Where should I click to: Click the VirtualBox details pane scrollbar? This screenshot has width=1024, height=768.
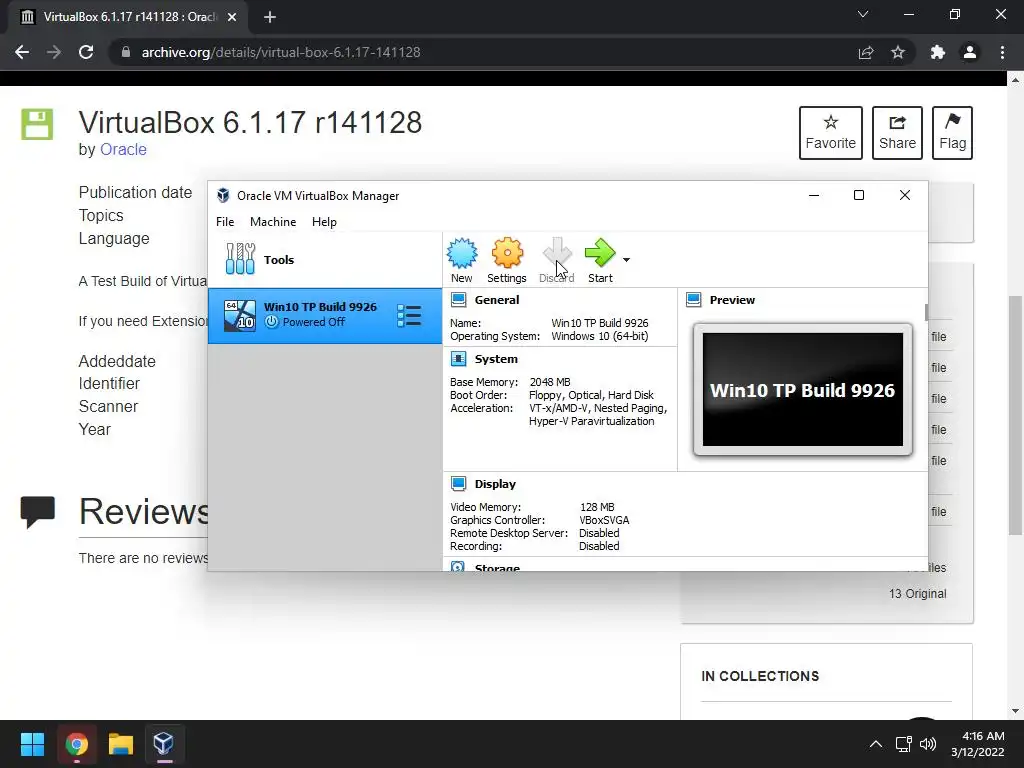pos(926,312)
